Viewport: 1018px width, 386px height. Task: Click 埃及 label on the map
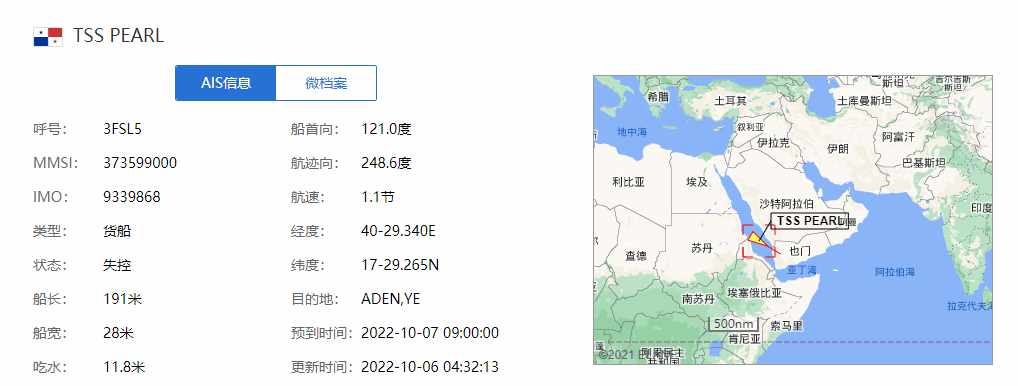tap(697, 182)
